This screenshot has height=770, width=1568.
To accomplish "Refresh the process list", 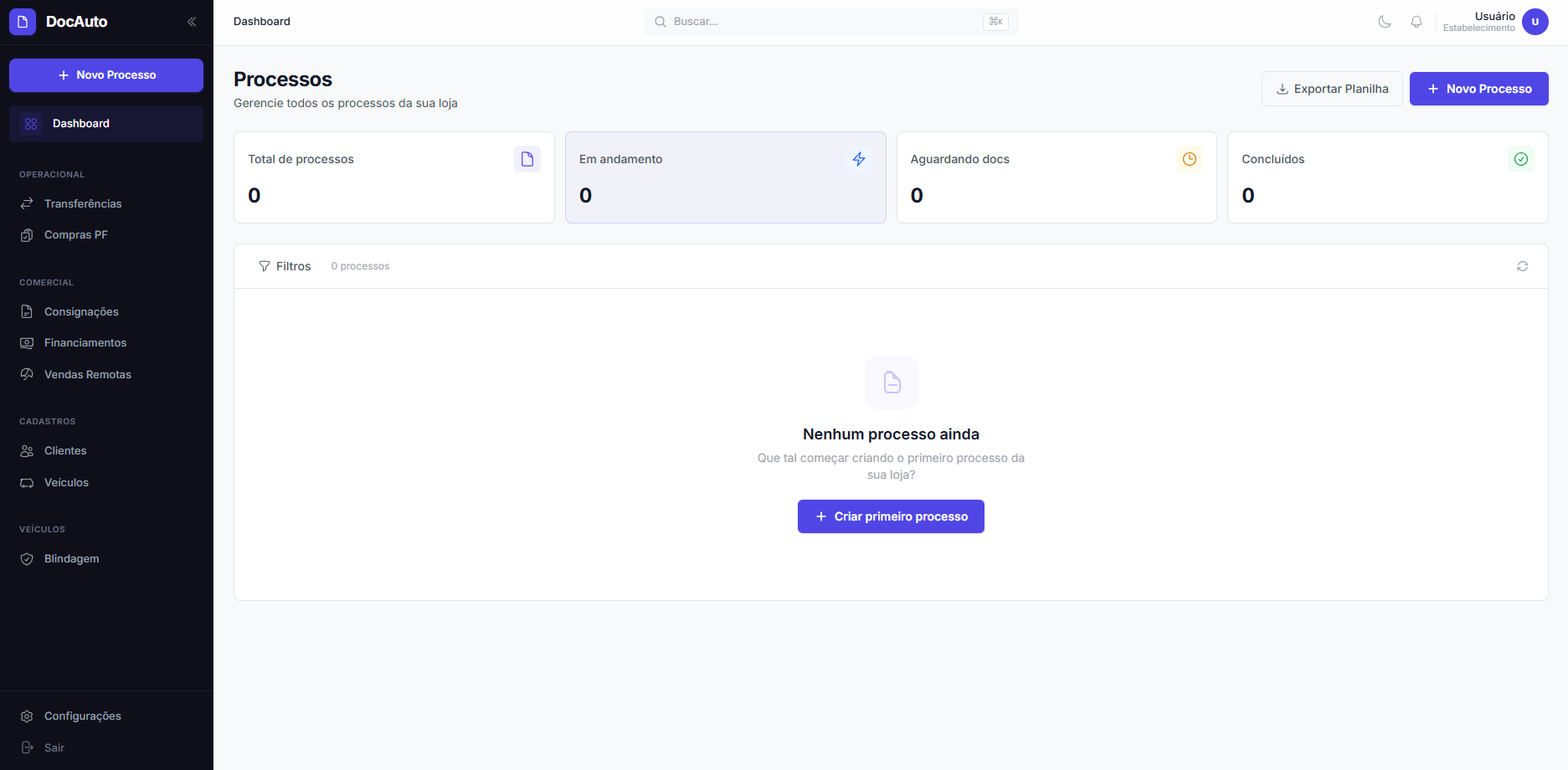I will pyautogui.click(x=1523, y=266).
